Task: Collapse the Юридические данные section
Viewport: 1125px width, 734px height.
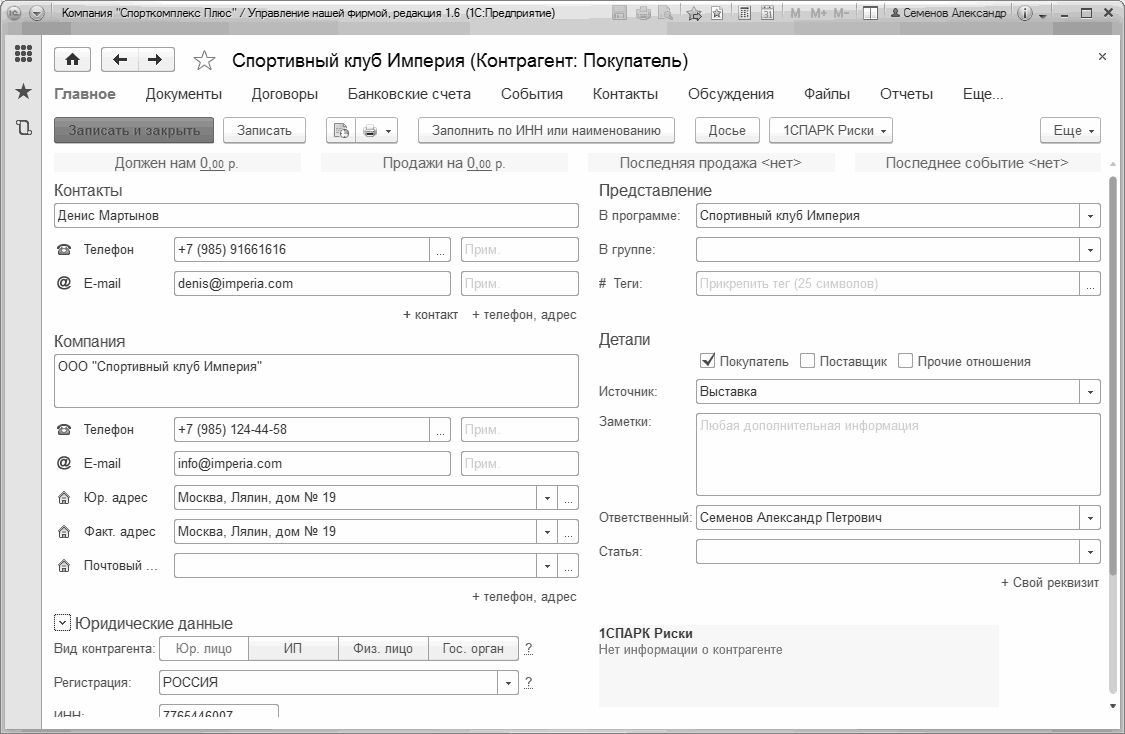Action: [62, 623]
